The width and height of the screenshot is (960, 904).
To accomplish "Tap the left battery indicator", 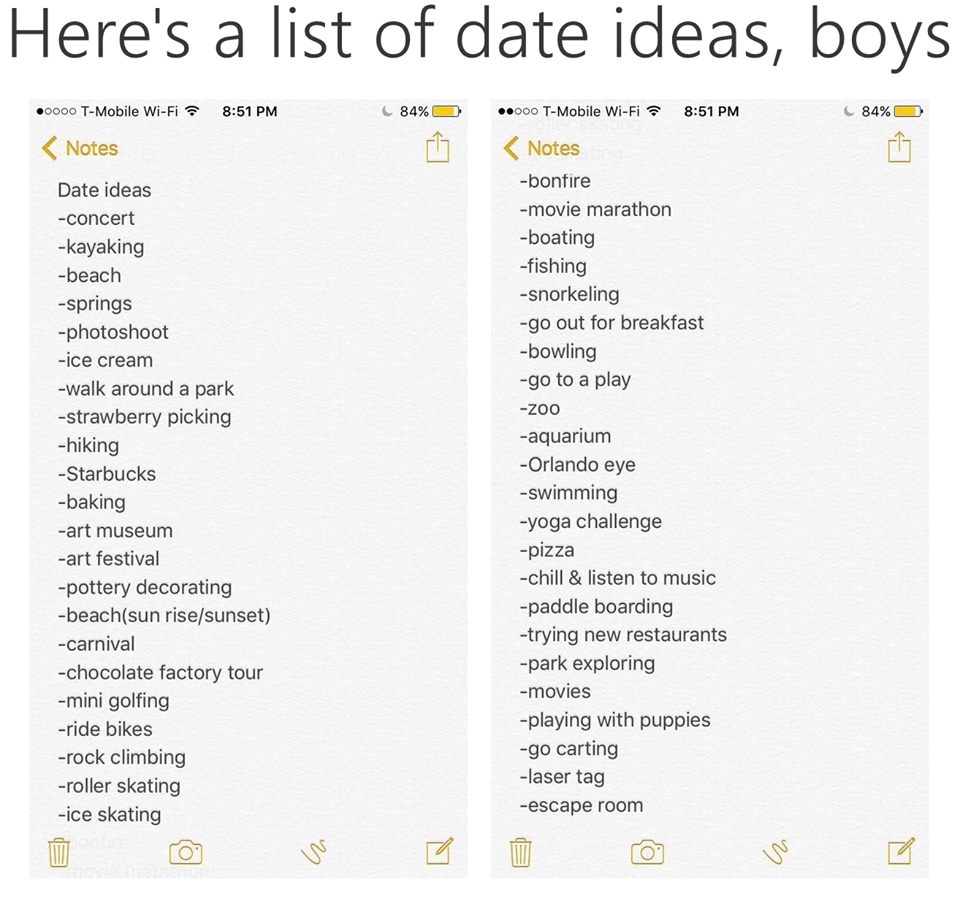I will (446, 111).
